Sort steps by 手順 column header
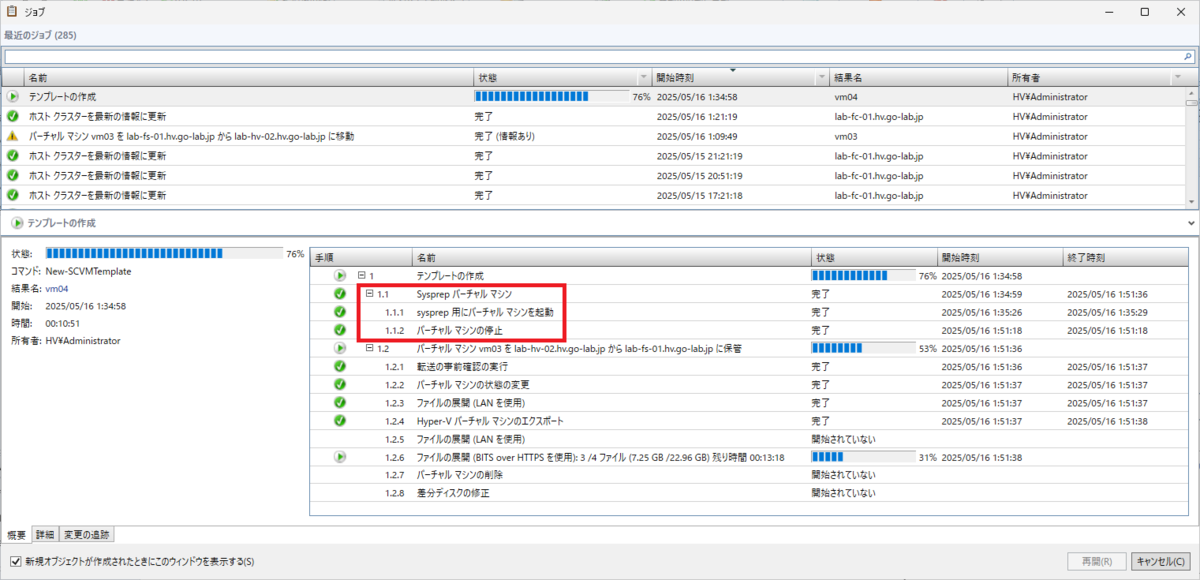Viewport: 1200px width, 580px height. click(361, 256)
